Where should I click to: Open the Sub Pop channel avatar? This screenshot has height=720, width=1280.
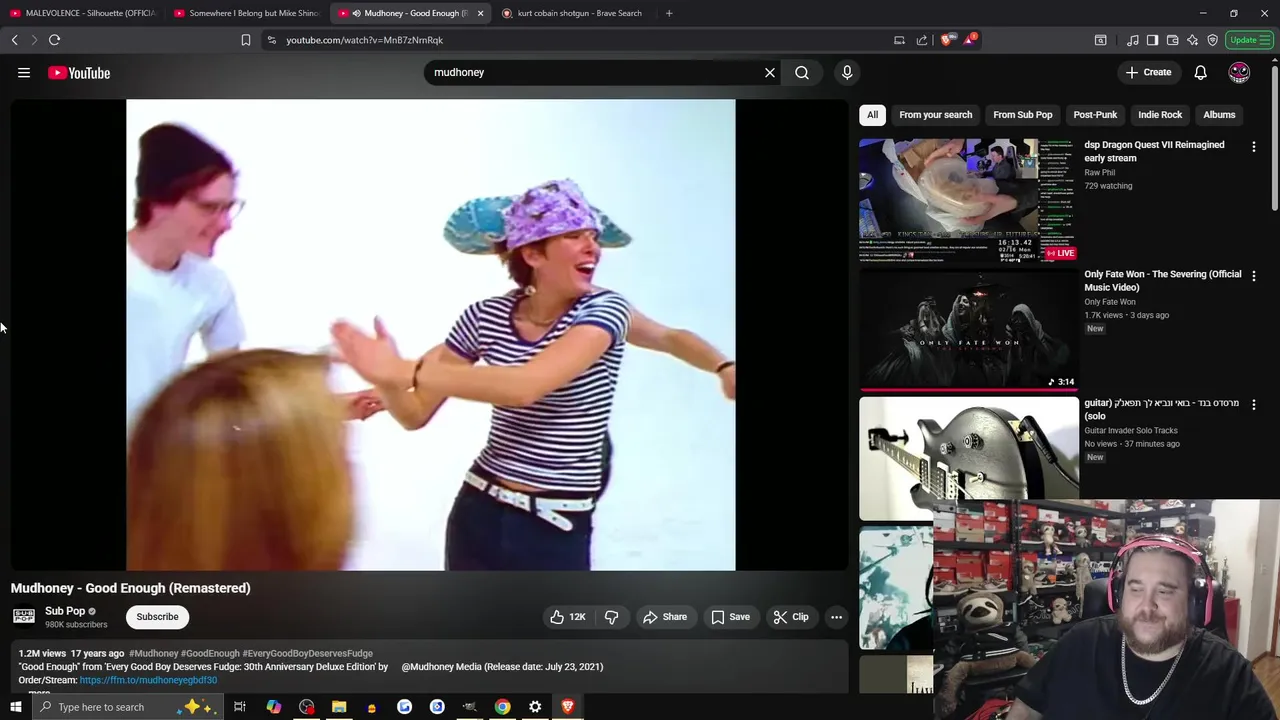[x=24, y=617]
